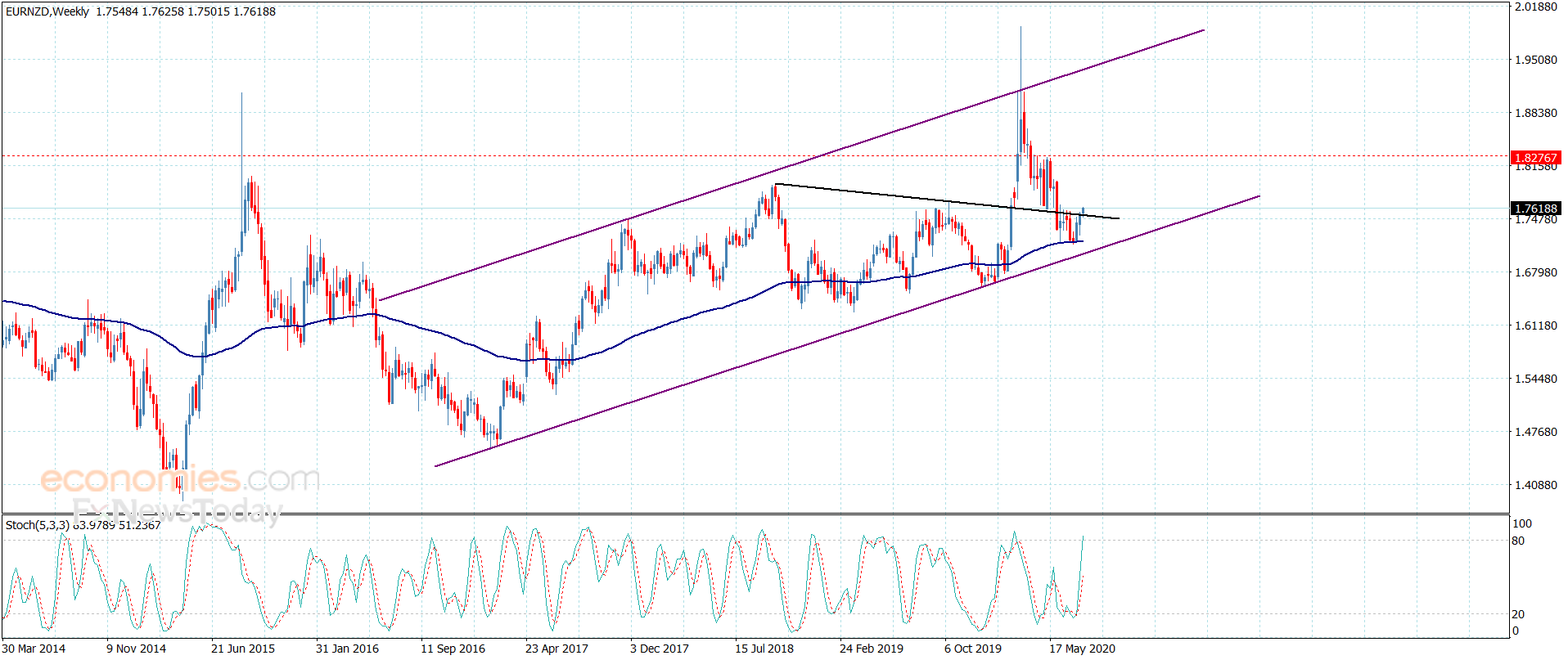Click the 6 Oct 2019 date label
1568x660 pixels.
973,649
